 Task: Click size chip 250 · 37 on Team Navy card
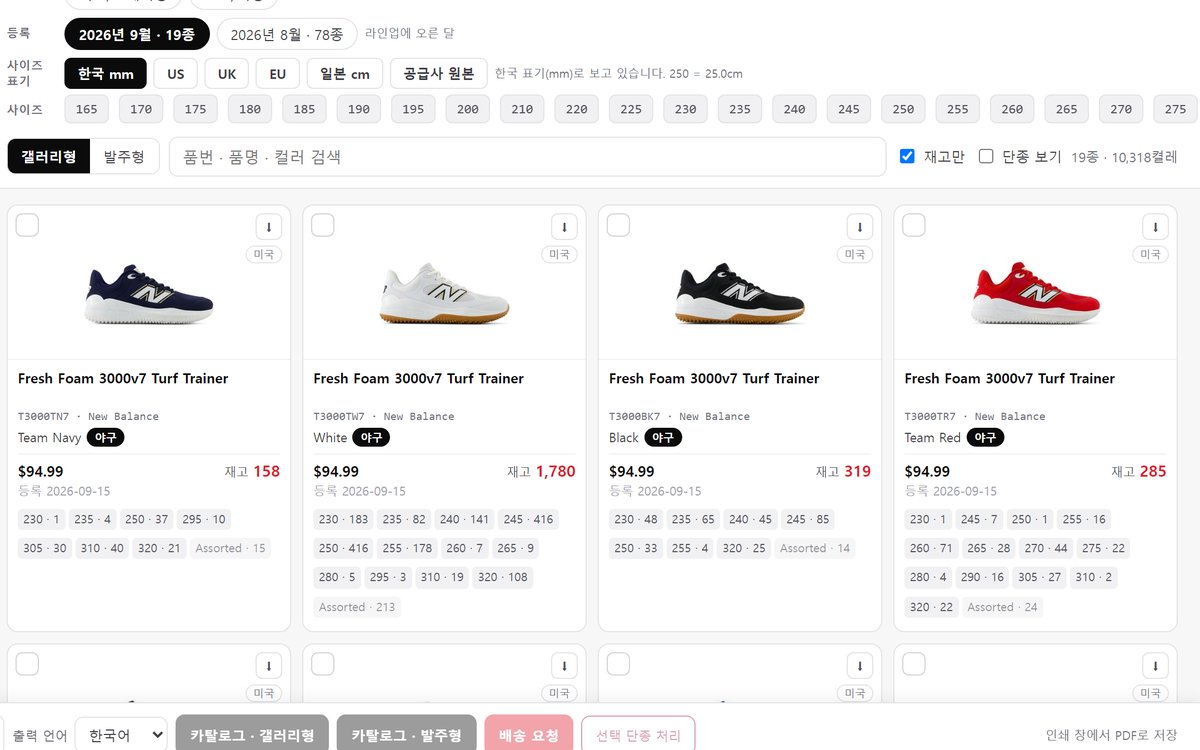click(146, 519)
